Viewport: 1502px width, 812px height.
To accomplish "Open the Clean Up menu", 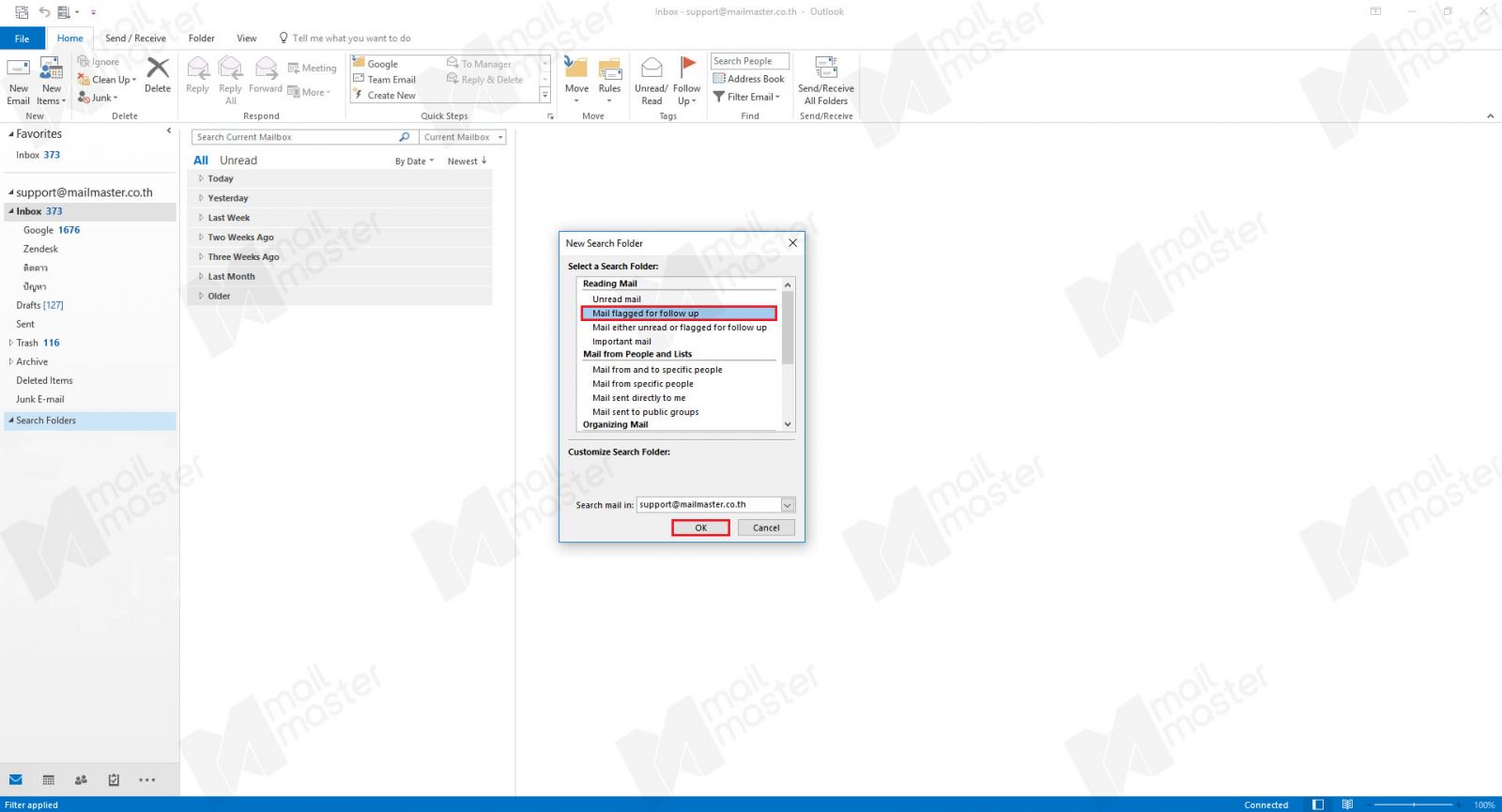I will pos(107,80).
